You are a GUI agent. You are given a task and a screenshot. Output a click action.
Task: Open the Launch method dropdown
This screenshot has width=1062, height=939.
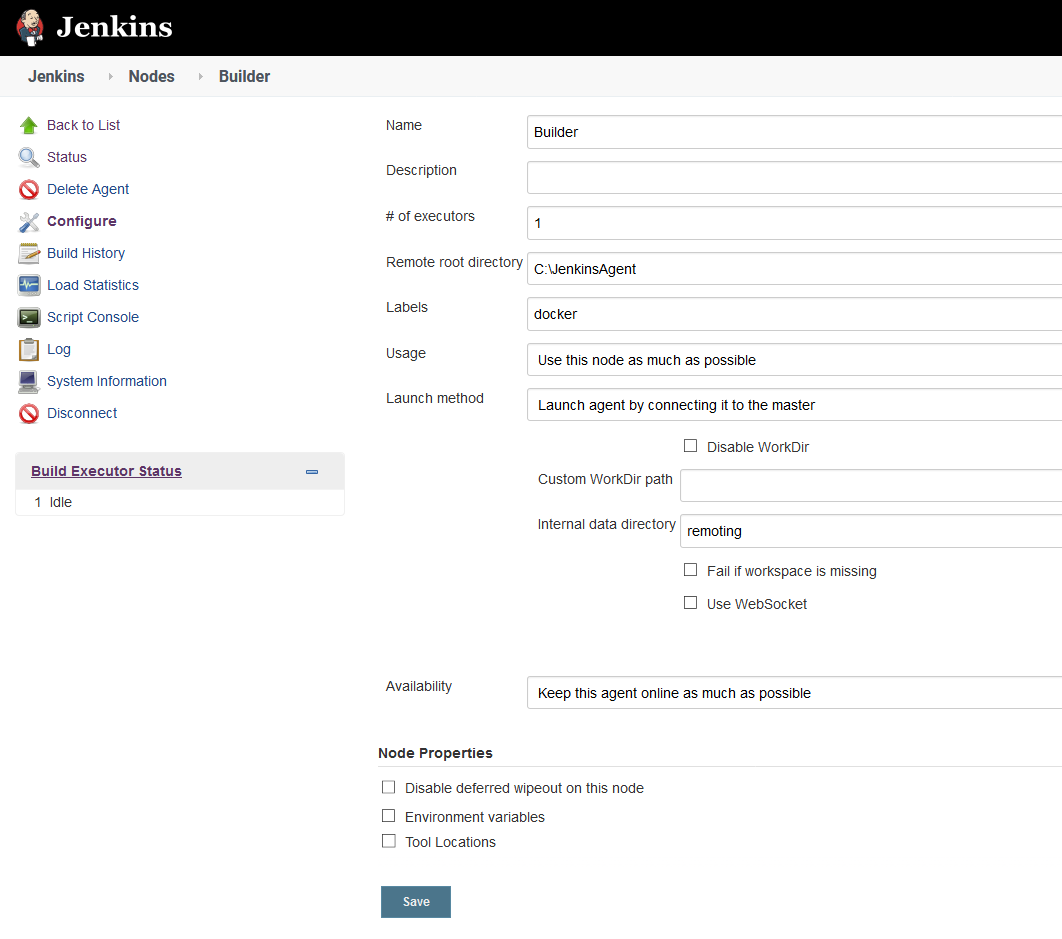point(793,405)
